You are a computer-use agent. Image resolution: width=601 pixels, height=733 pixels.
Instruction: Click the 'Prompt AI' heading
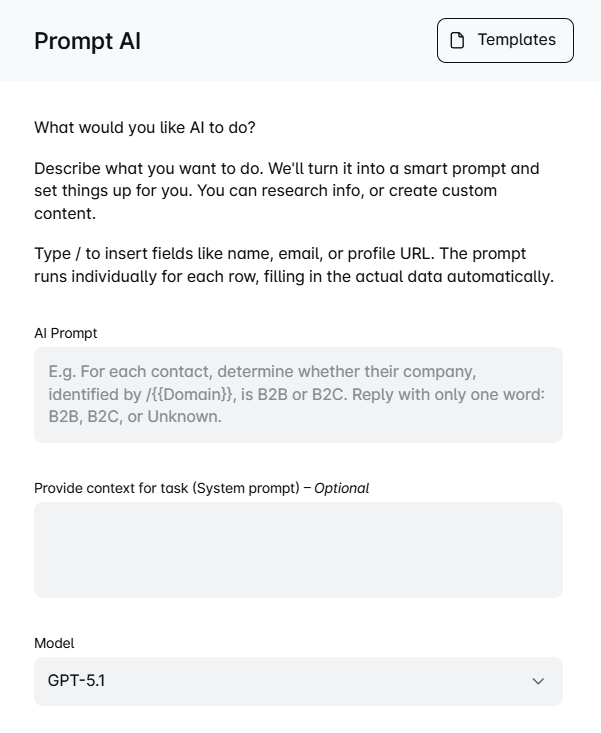(x=87, y=41)
